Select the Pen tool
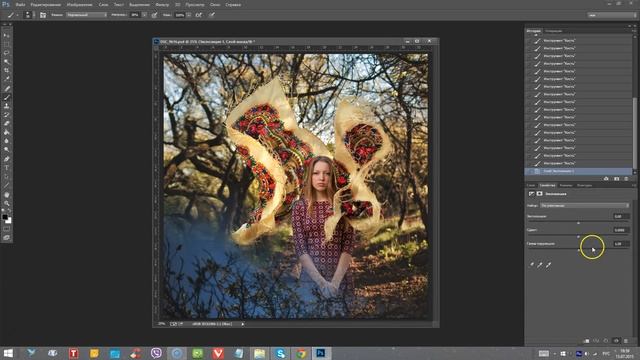This screenshot has height=360, width=640. [x=7, y=159]
